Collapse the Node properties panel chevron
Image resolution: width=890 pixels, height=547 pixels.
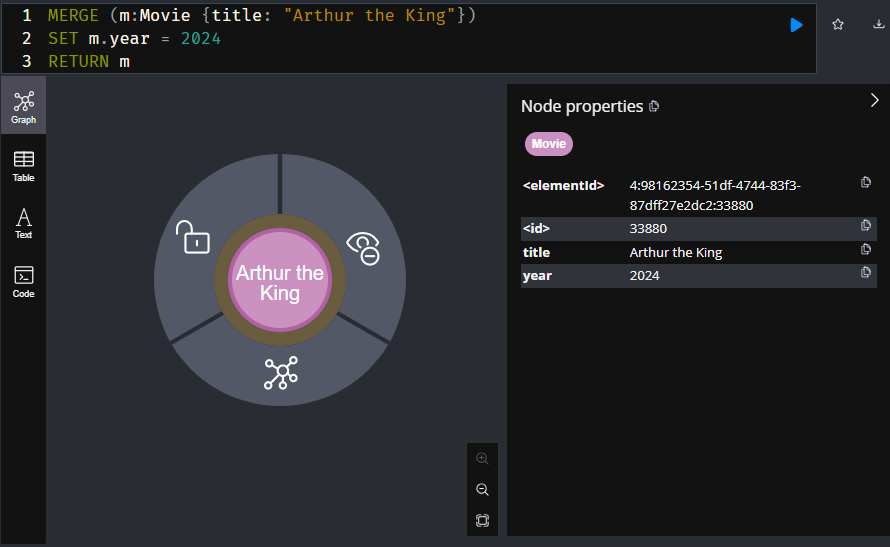[875, 100]
